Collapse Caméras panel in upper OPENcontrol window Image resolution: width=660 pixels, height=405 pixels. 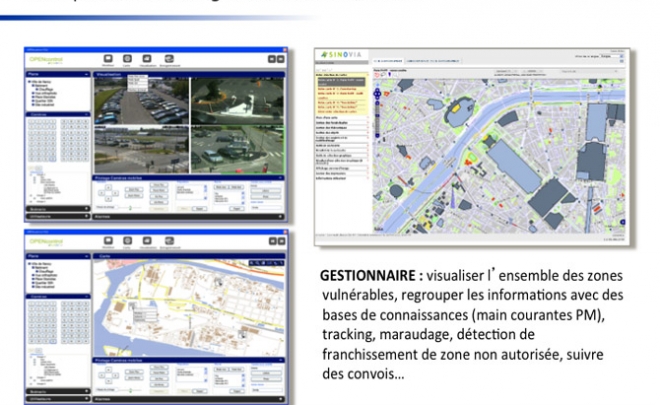tap(86, 115)
